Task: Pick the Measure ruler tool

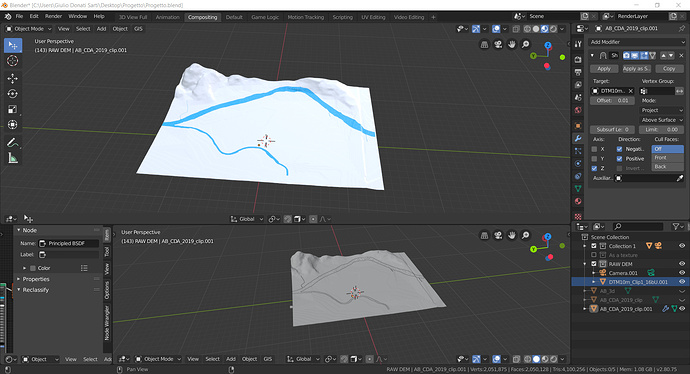Action: point(13,158)
